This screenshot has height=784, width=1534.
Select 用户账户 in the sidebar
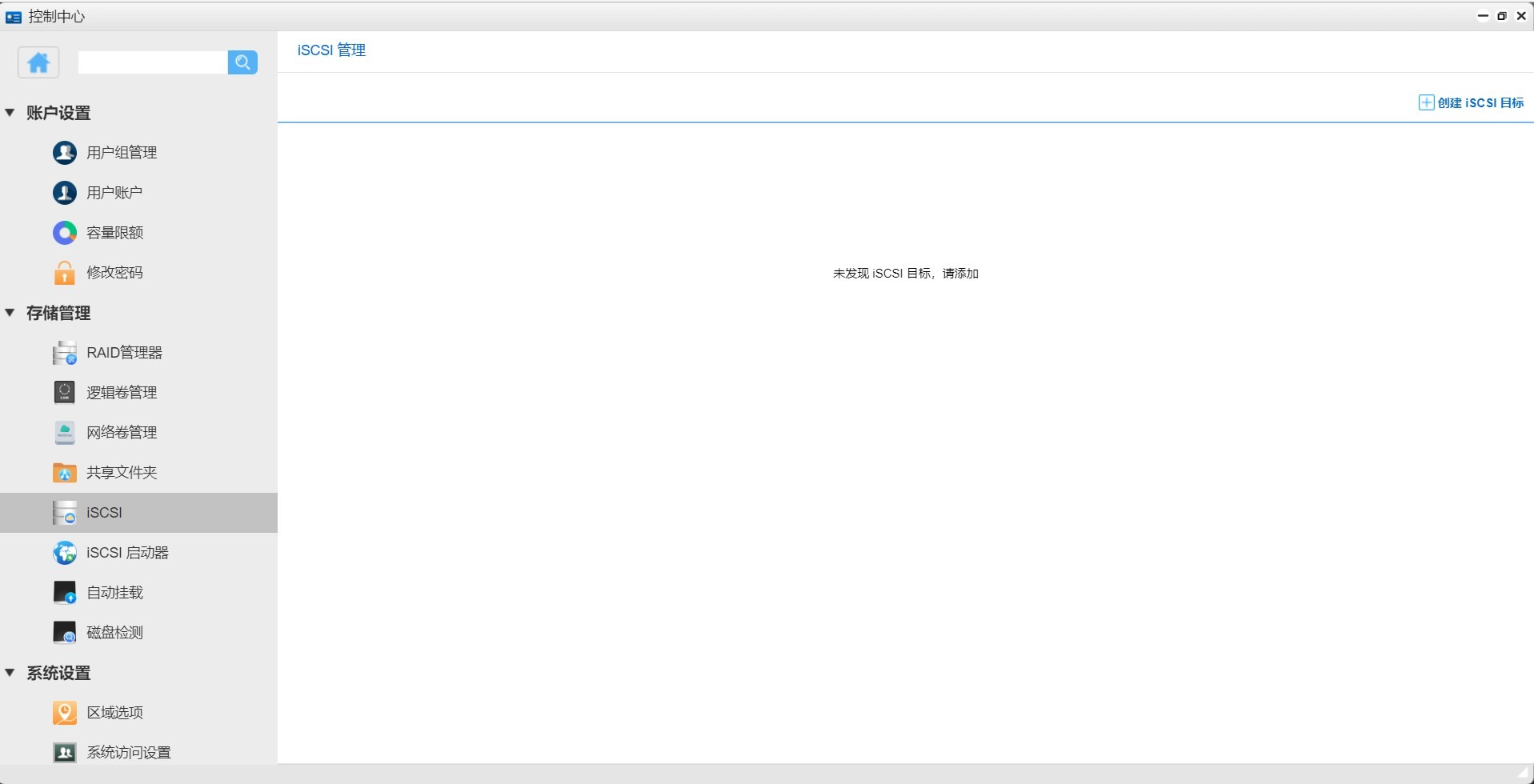coord(114,193)
